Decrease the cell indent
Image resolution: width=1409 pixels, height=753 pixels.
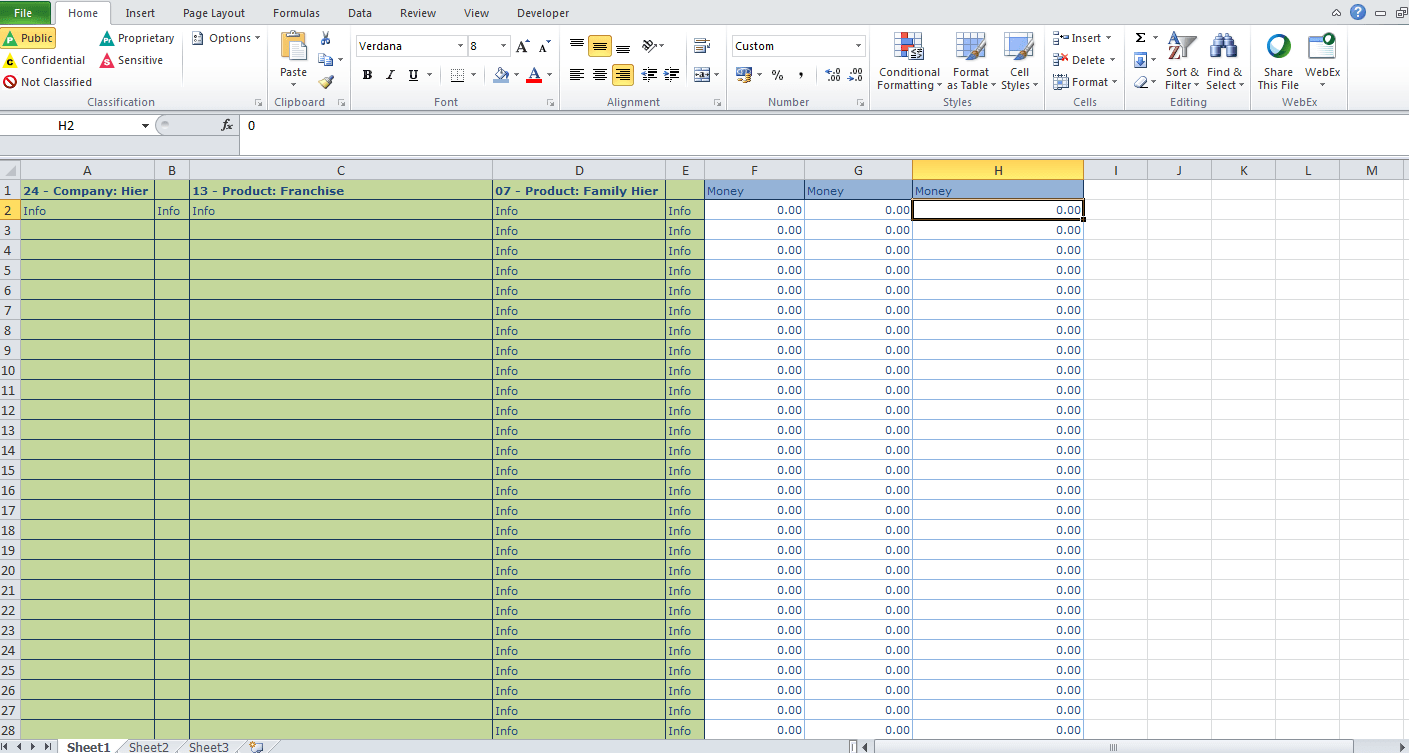[650, 75]
